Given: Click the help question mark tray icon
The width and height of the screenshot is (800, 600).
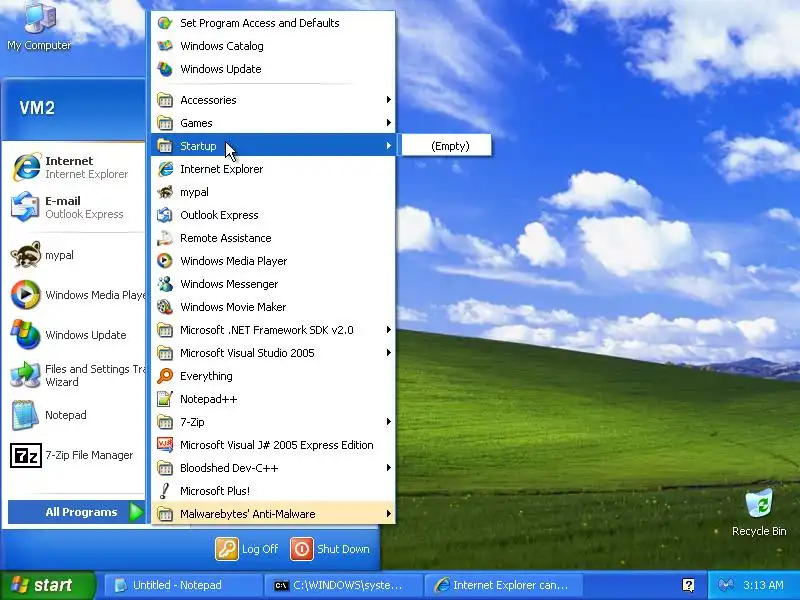Looking at the screenshot, I should pyautogui.click(x=688, y=585).
